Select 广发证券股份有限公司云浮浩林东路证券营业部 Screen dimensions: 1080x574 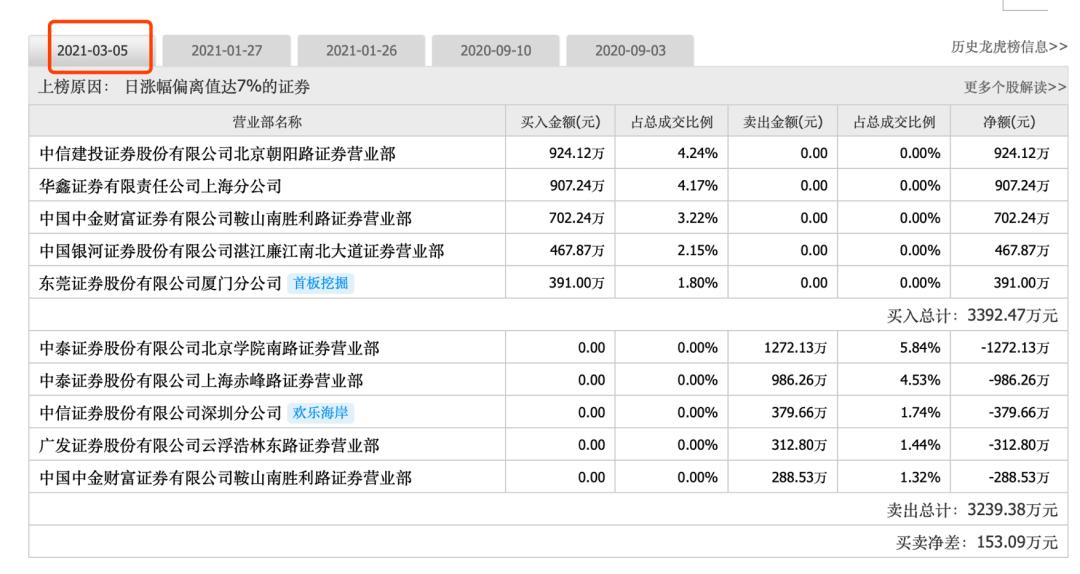(209, 444)
